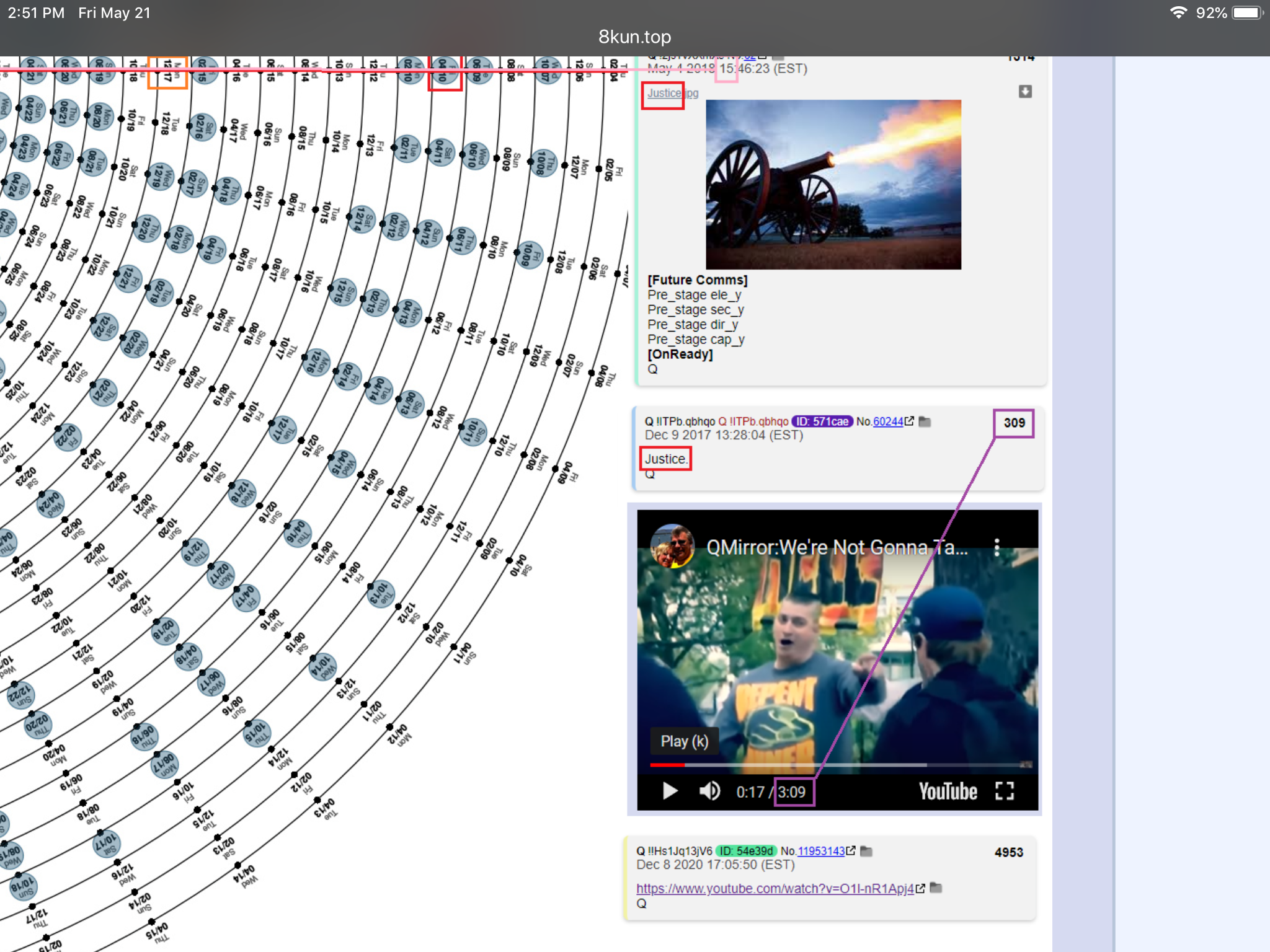The height and width of the screenshot is (952, 1270).
Task: Select the [Future Comms] heading text
Action: pyautogui.click(x=698, y=280)
